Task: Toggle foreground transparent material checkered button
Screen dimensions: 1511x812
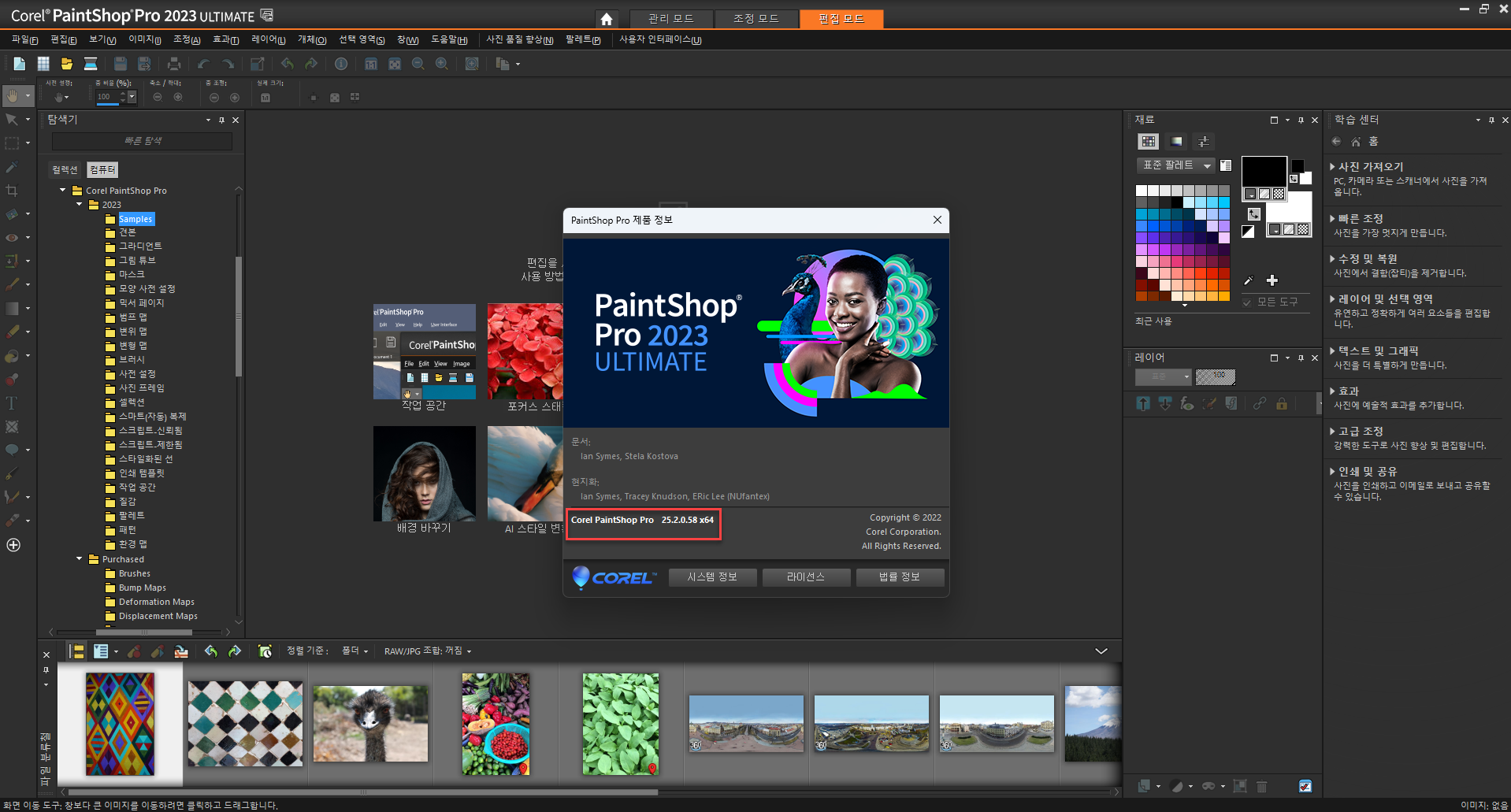Action: (x=1279, y=194)
